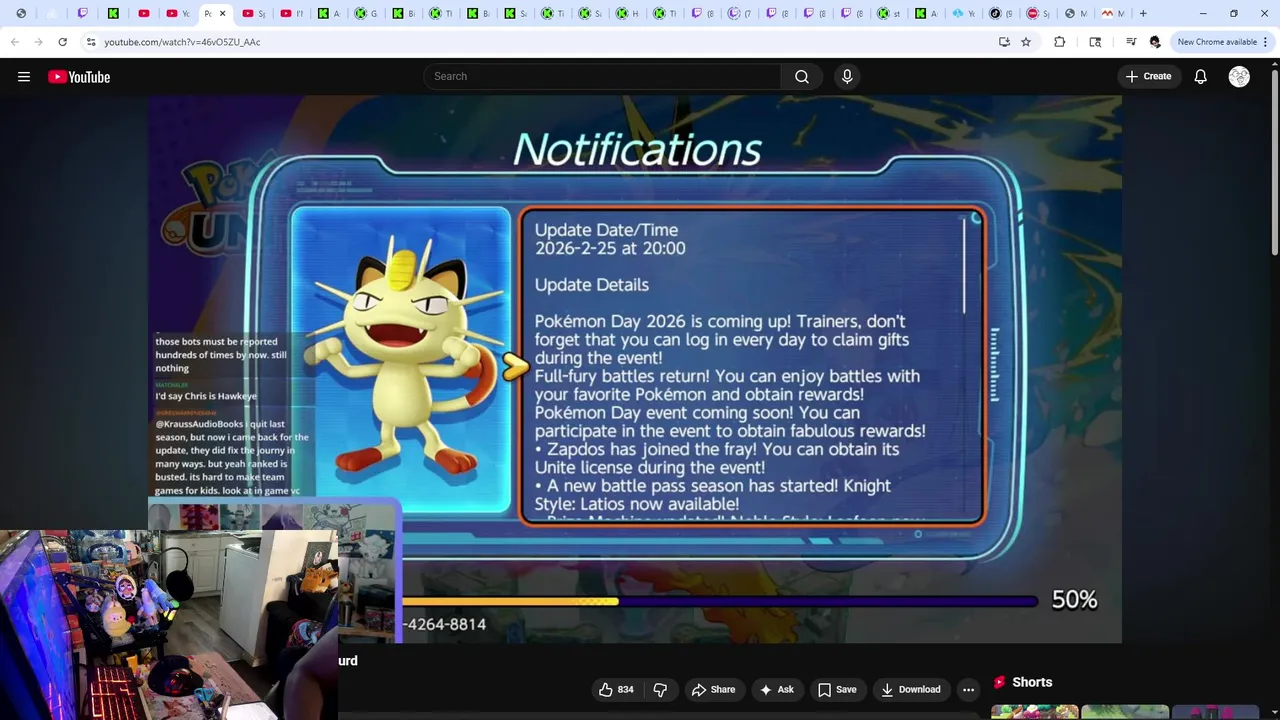Save the video to a playlist
The height and width of the screenshot is (720, 1280).
tap(837, 689)
